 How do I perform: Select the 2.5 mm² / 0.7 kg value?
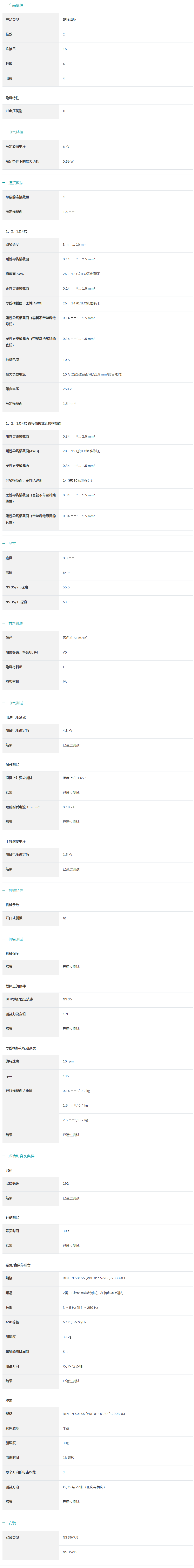75,1120
